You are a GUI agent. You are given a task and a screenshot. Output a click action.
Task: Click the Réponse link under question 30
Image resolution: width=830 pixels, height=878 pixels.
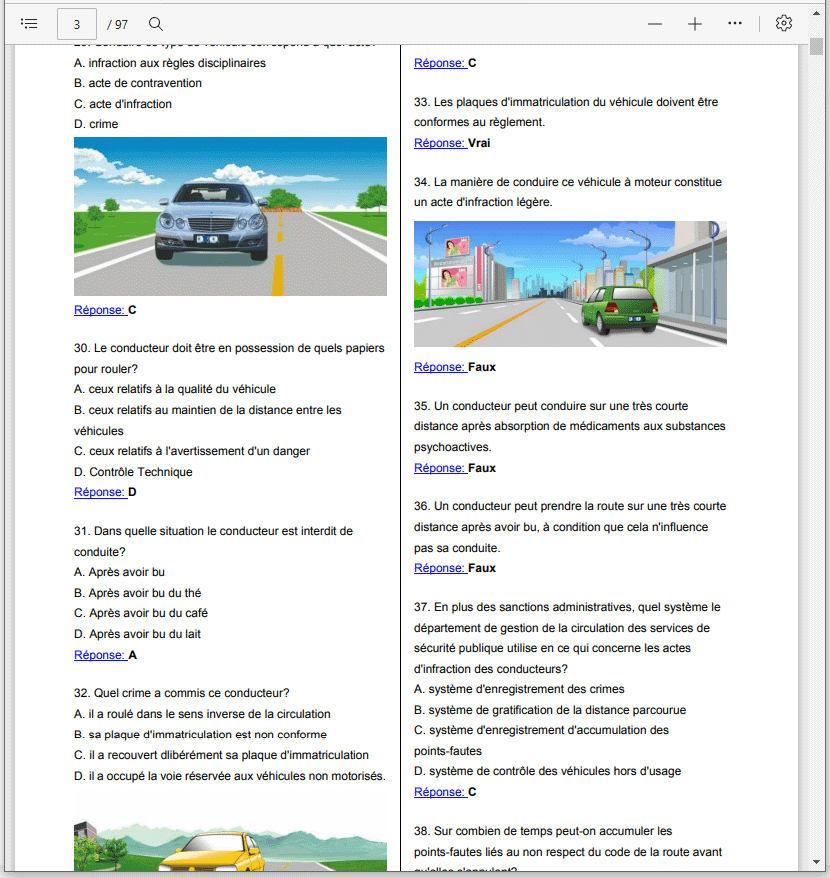(99, 492)
